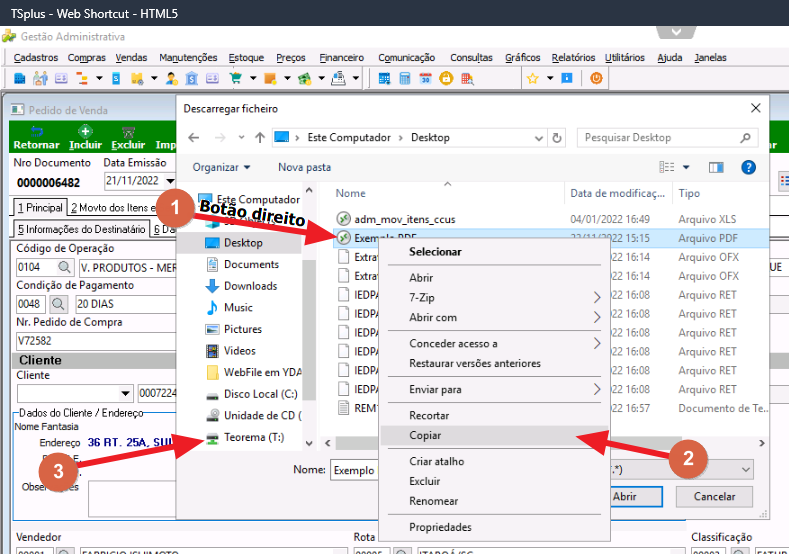Click the Excluir button in green toolbar
The height and width of the screenshot is (554, 789).
128,138
